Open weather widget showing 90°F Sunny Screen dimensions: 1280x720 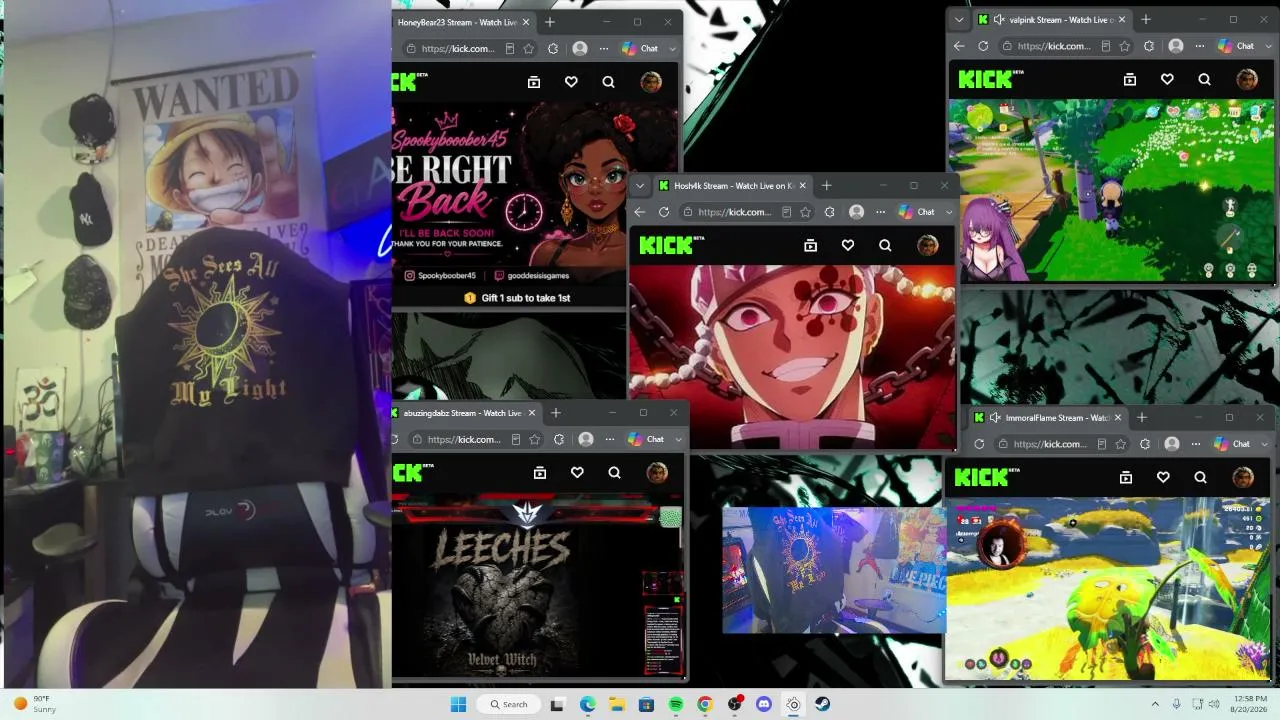33,704
